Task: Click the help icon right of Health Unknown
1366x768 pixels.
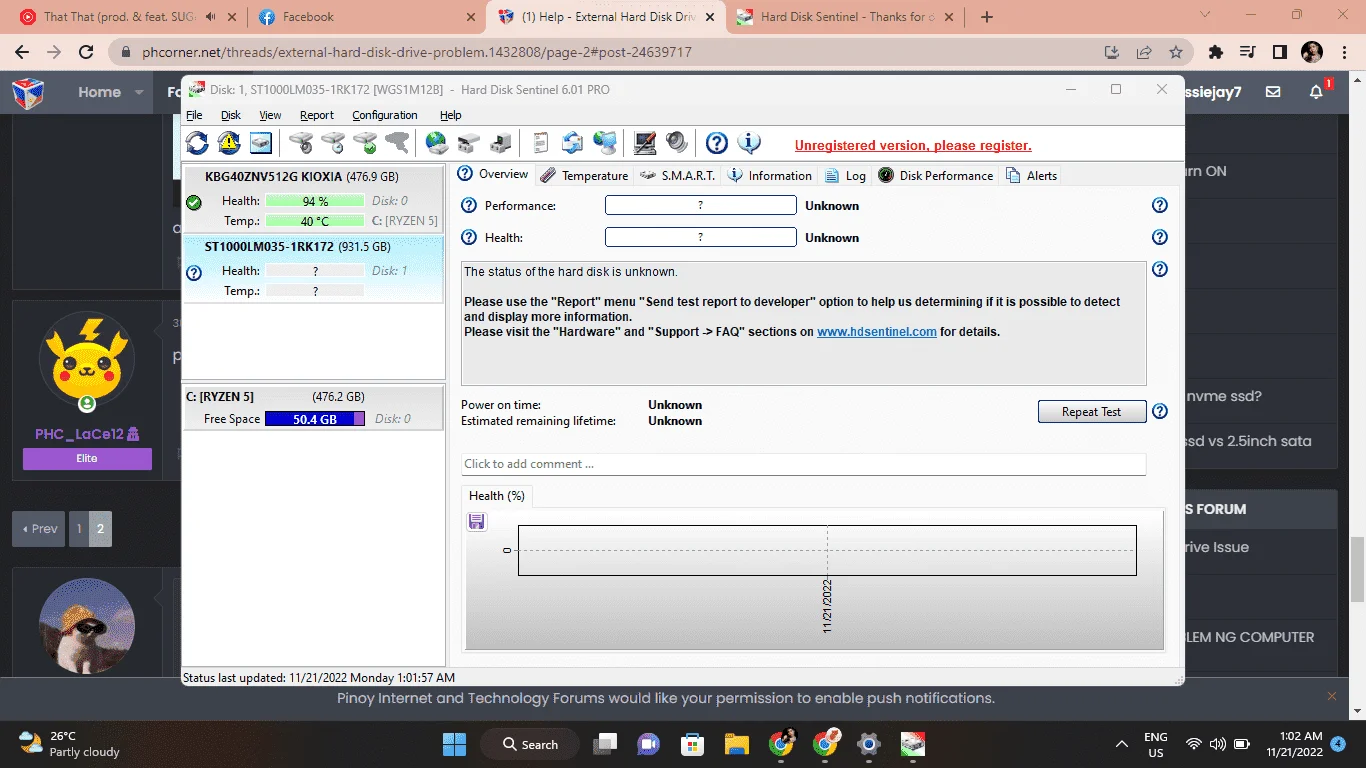Action: pyautogui.click(x=1160, y=237)
